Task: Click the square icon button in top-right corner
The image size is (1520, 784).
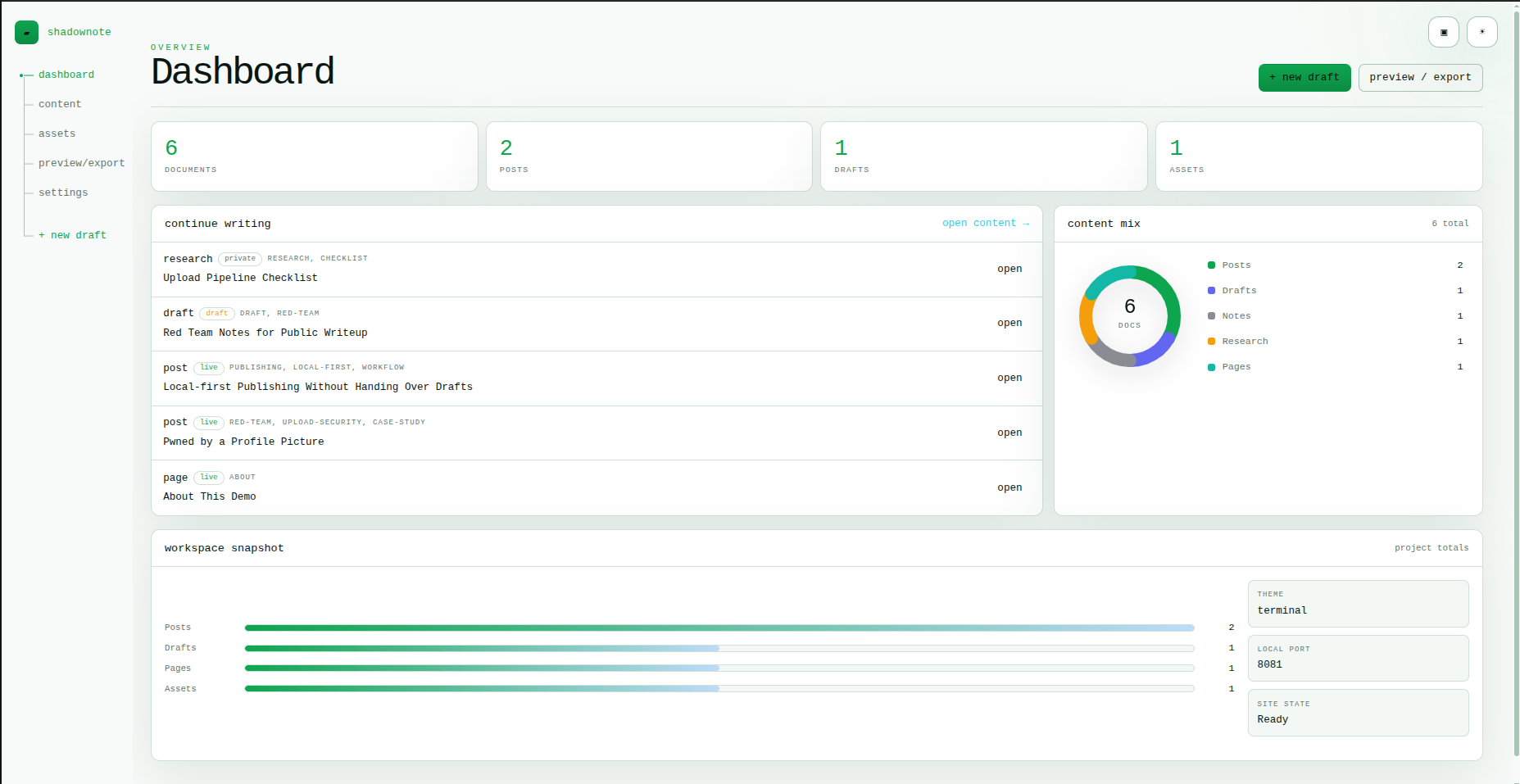Action: point(1444,32)
